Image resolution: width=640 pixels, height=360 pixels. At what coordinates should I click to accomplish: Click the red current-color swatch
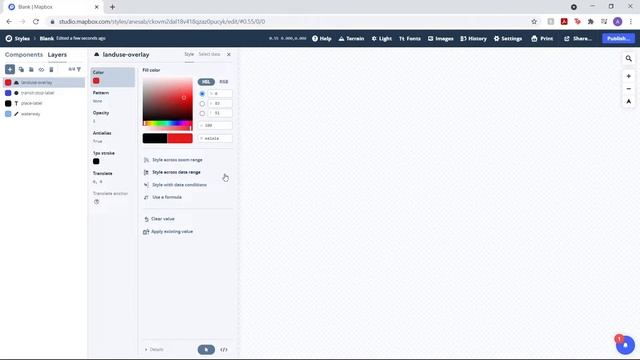pos(180,138)
